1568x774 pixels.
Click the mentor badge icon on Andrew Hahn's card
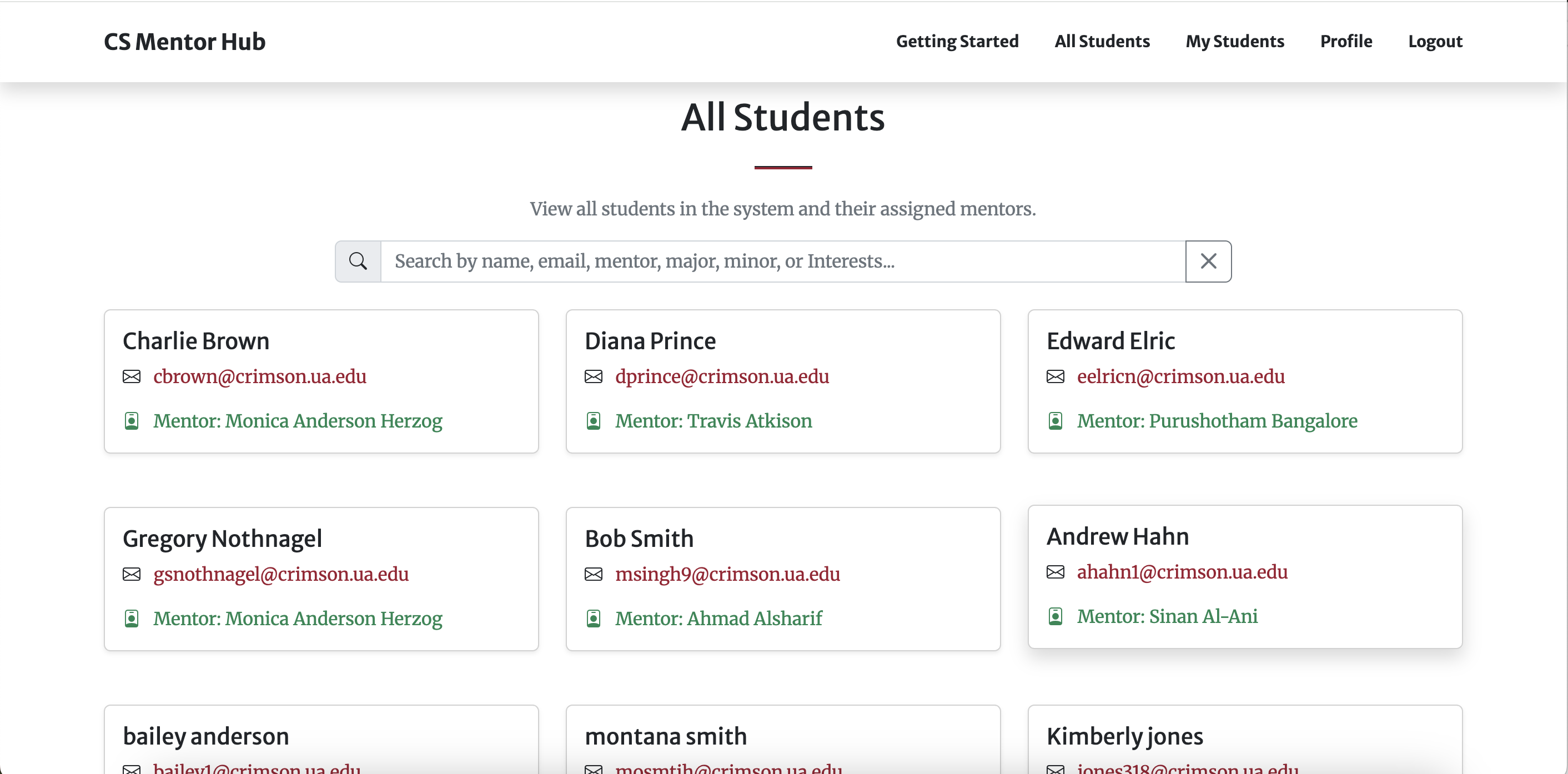1056,616
